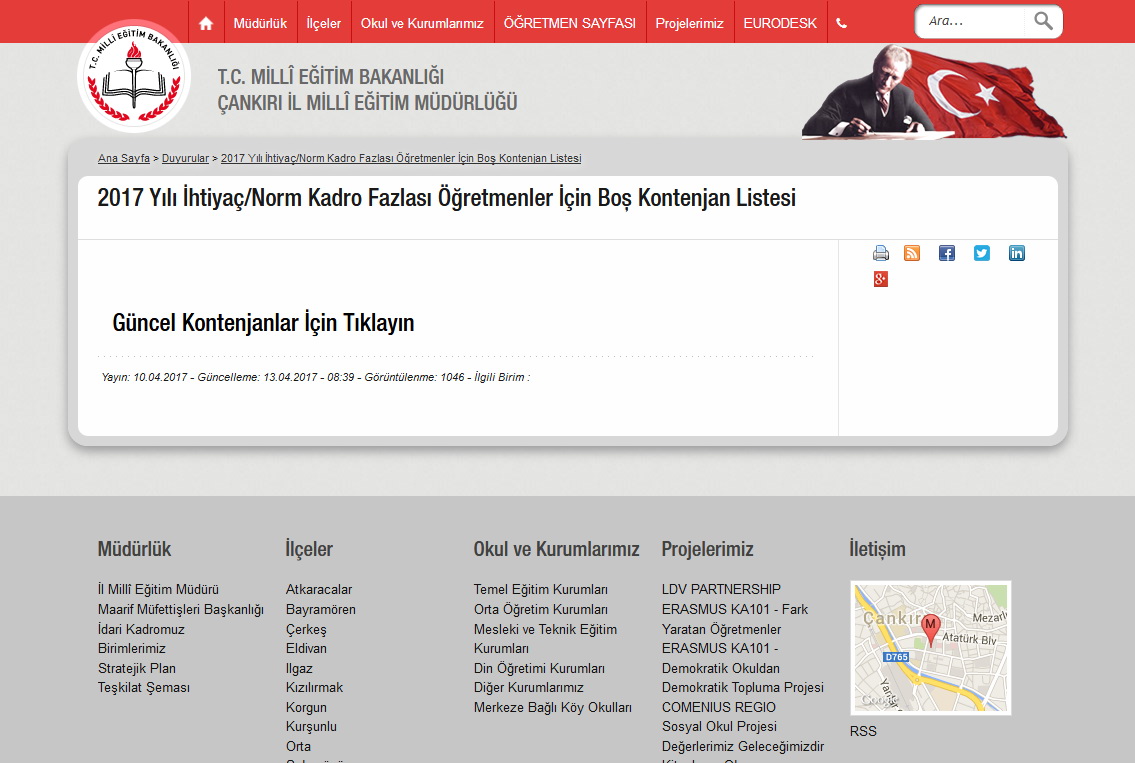This screenshot has height=763, width=1135.
Task: Open Güncel Kontenjanlar İçin Tıklayın link
Action: coord(263,323)
